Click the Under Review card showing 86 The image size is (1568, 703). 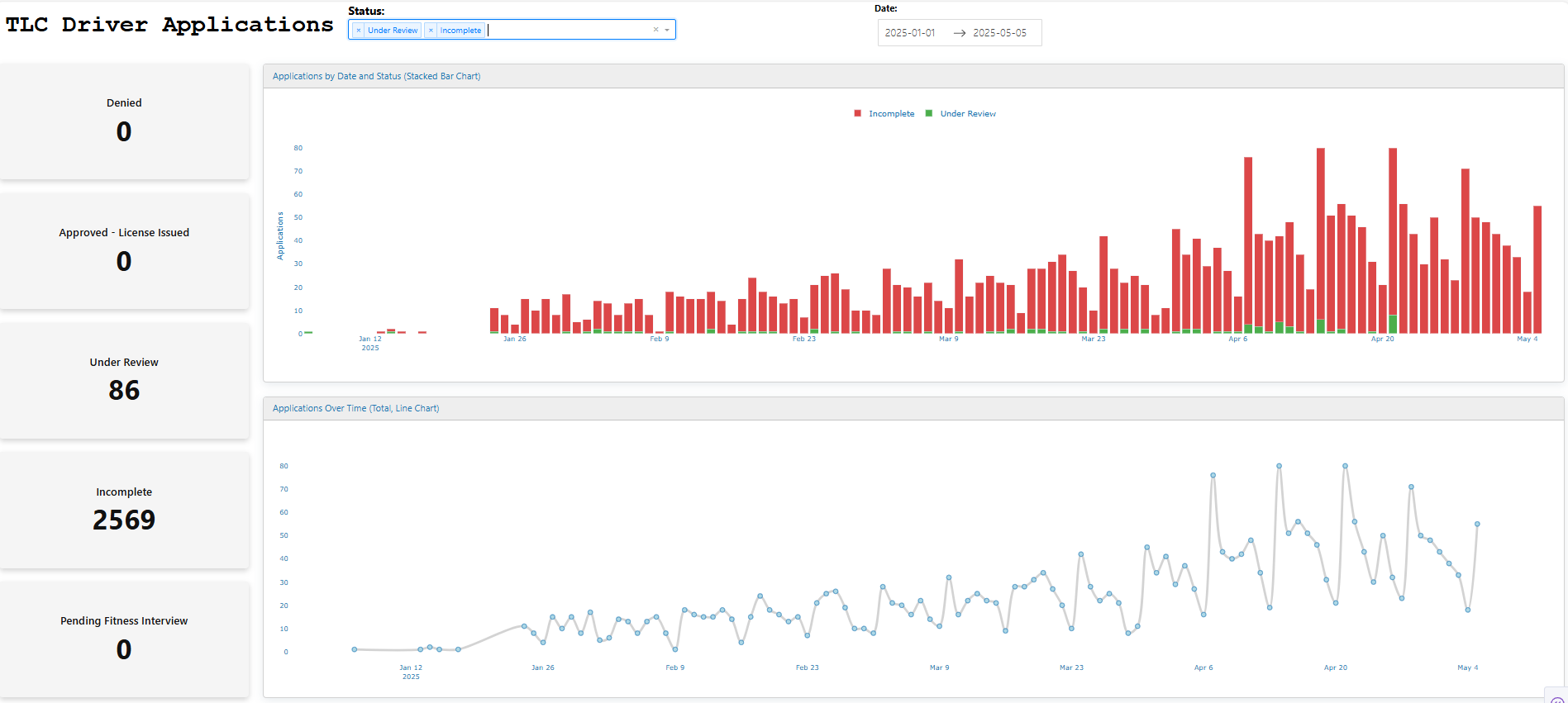tap(124, 381)
